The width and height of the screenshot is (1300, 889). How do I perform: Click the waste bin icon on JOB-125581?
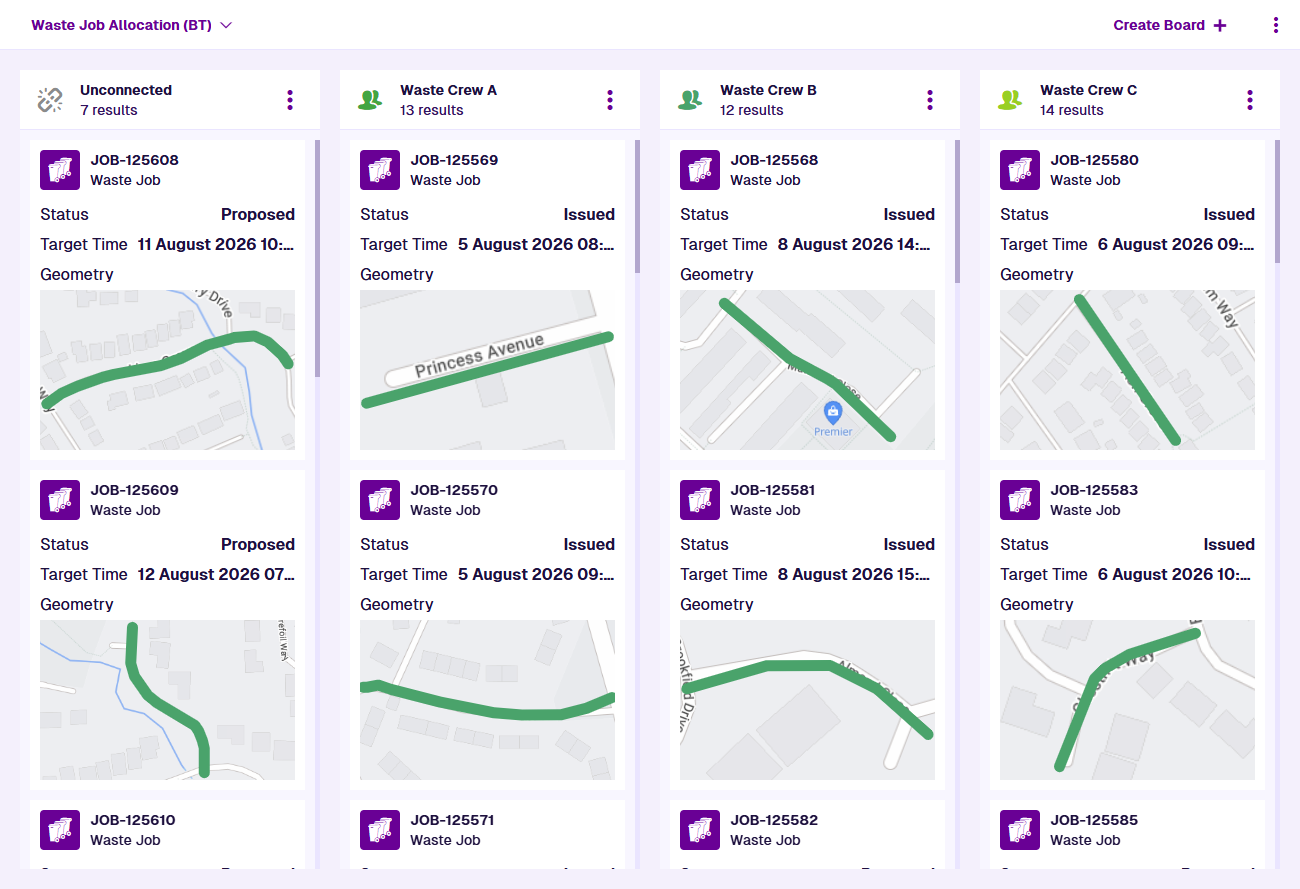point(700,500)
